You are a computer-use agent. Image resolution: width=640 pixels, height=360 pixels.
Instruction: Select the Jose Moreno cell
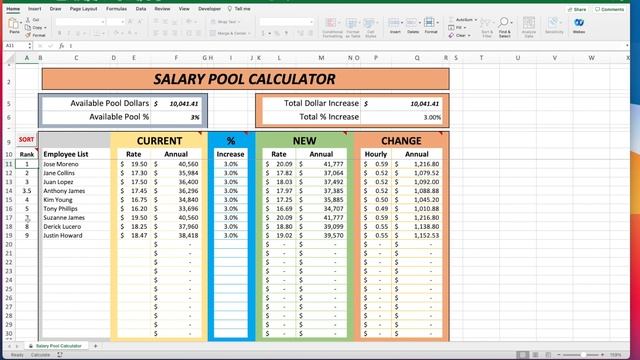tap(76, 164)
